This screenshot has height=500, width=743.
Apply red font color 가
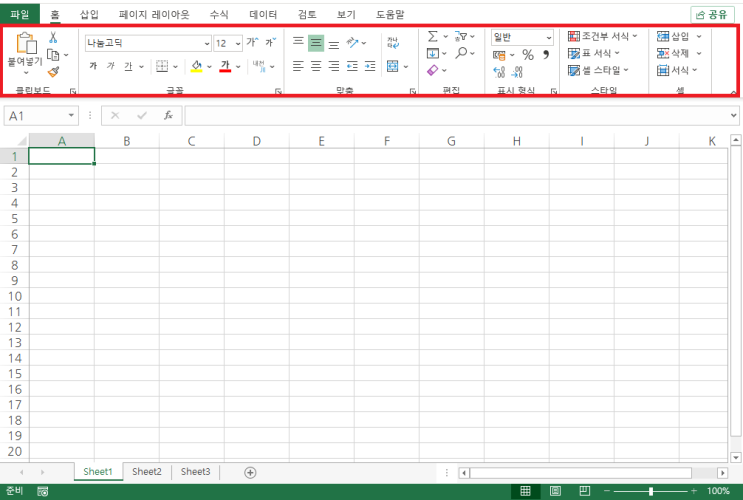pyautogui.click(x=225, y=66)
